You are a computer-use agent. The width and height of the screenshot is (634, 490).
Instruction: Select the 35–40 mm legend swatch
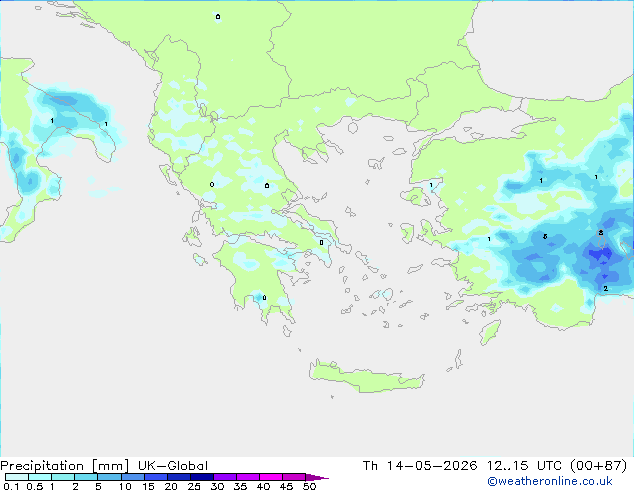point(247,477)
